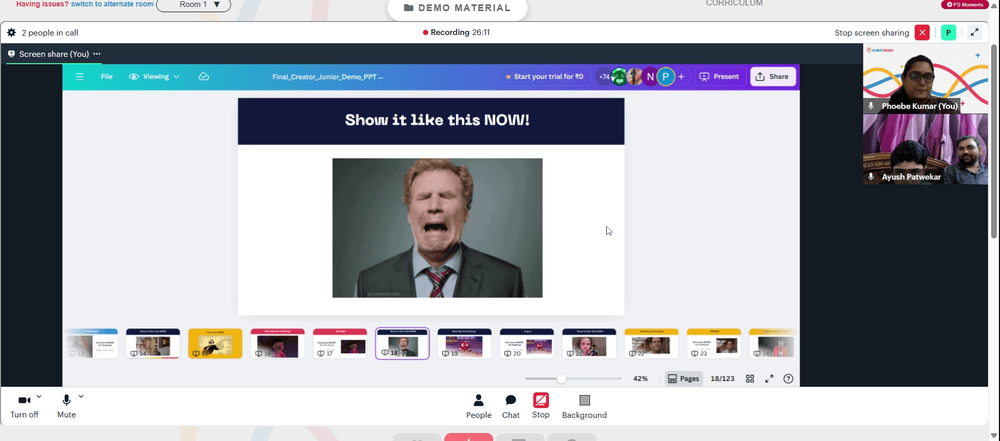Add people with the plus icon
The image size is (1000, 441).
(681, 77)
